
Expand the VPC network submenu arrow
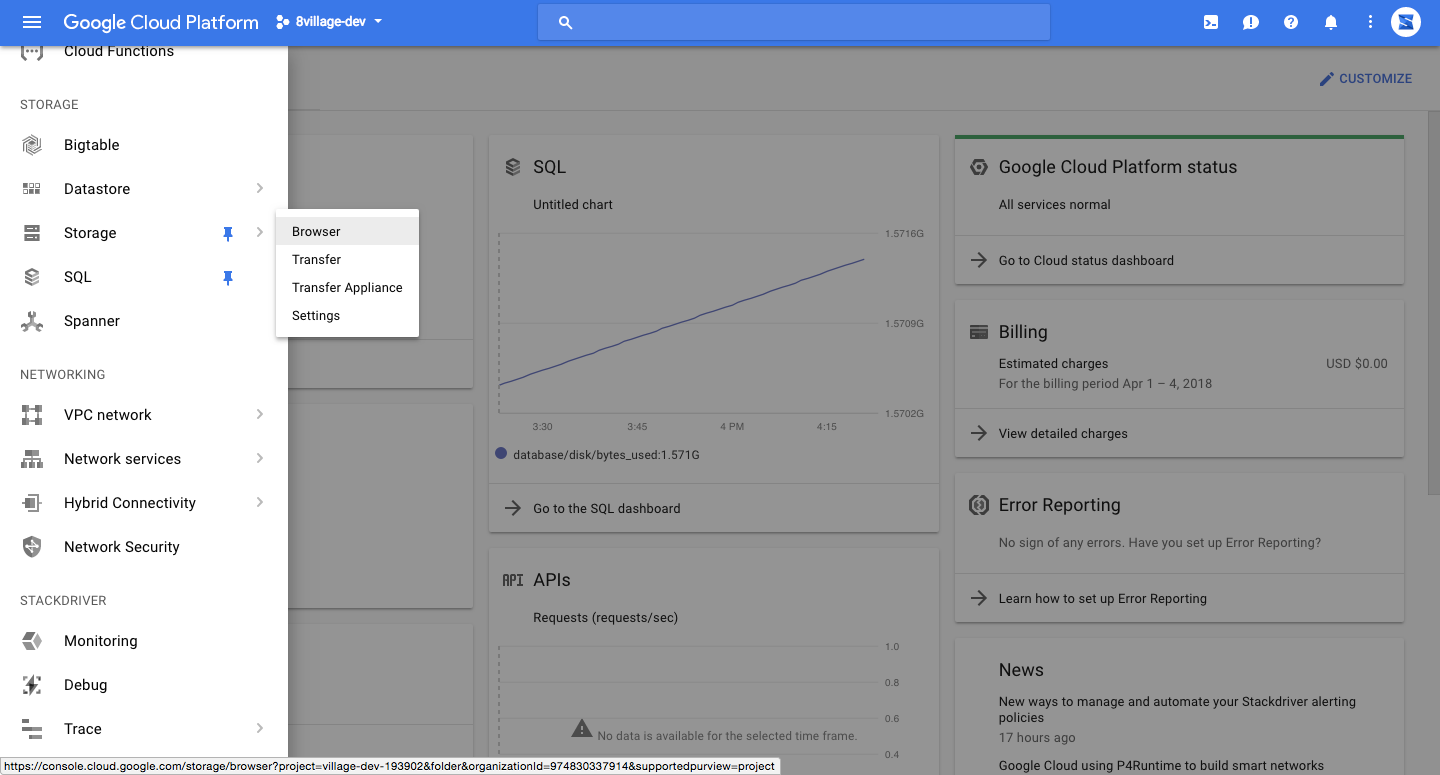(x=259, y=415)
